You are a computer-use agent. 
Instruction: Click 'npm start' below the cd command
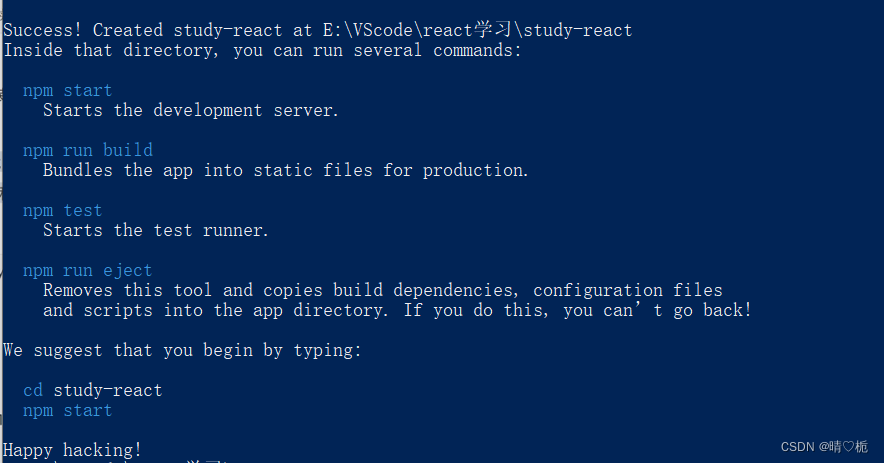tap(68, 410)
